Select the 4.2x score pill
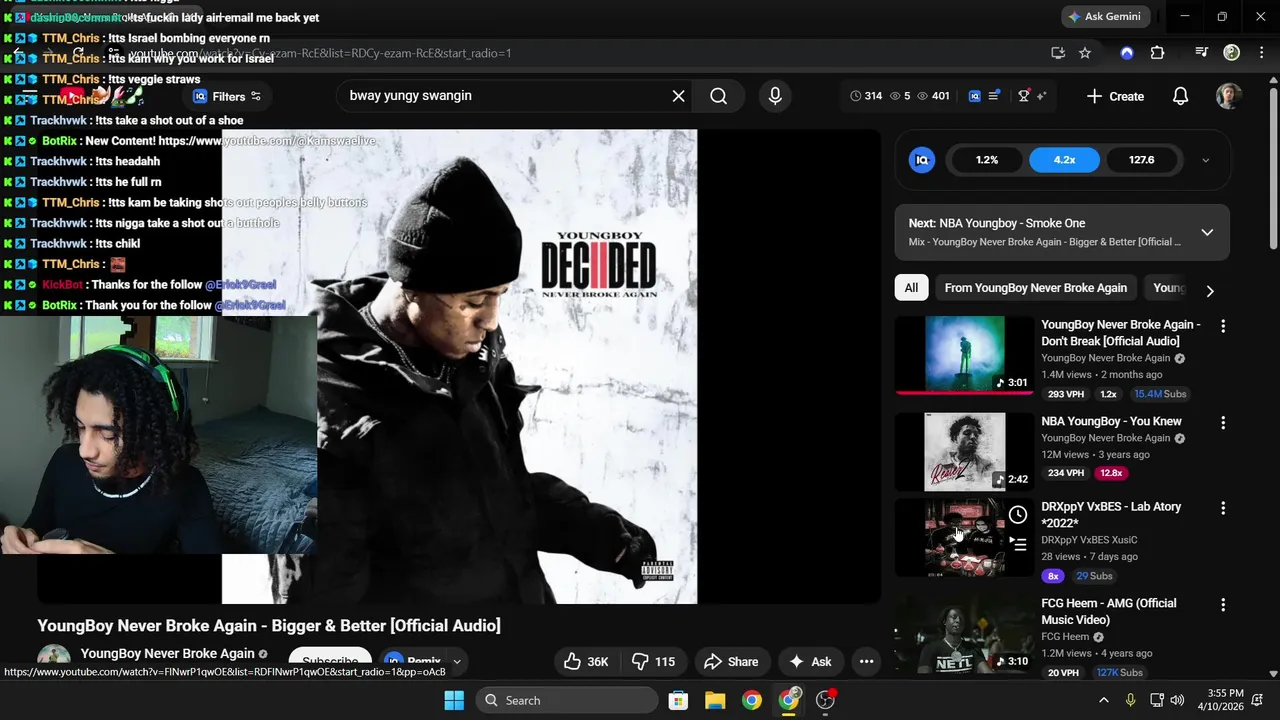The width and height of the screenshot is (1280, 720). click(x=1064, y=160)
